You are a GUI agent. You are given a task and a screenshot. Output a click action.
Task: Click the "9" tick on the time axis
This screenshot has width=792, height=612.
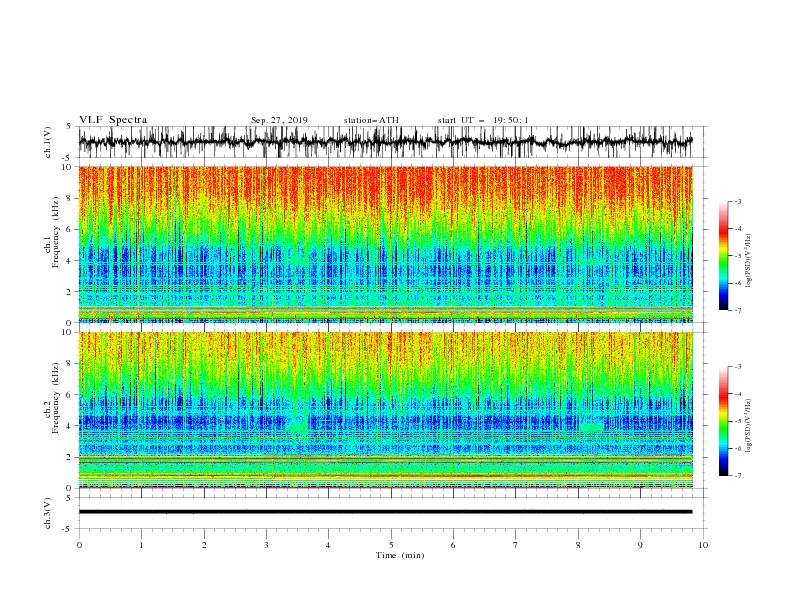pyautogui.click(x=640, y=545)
